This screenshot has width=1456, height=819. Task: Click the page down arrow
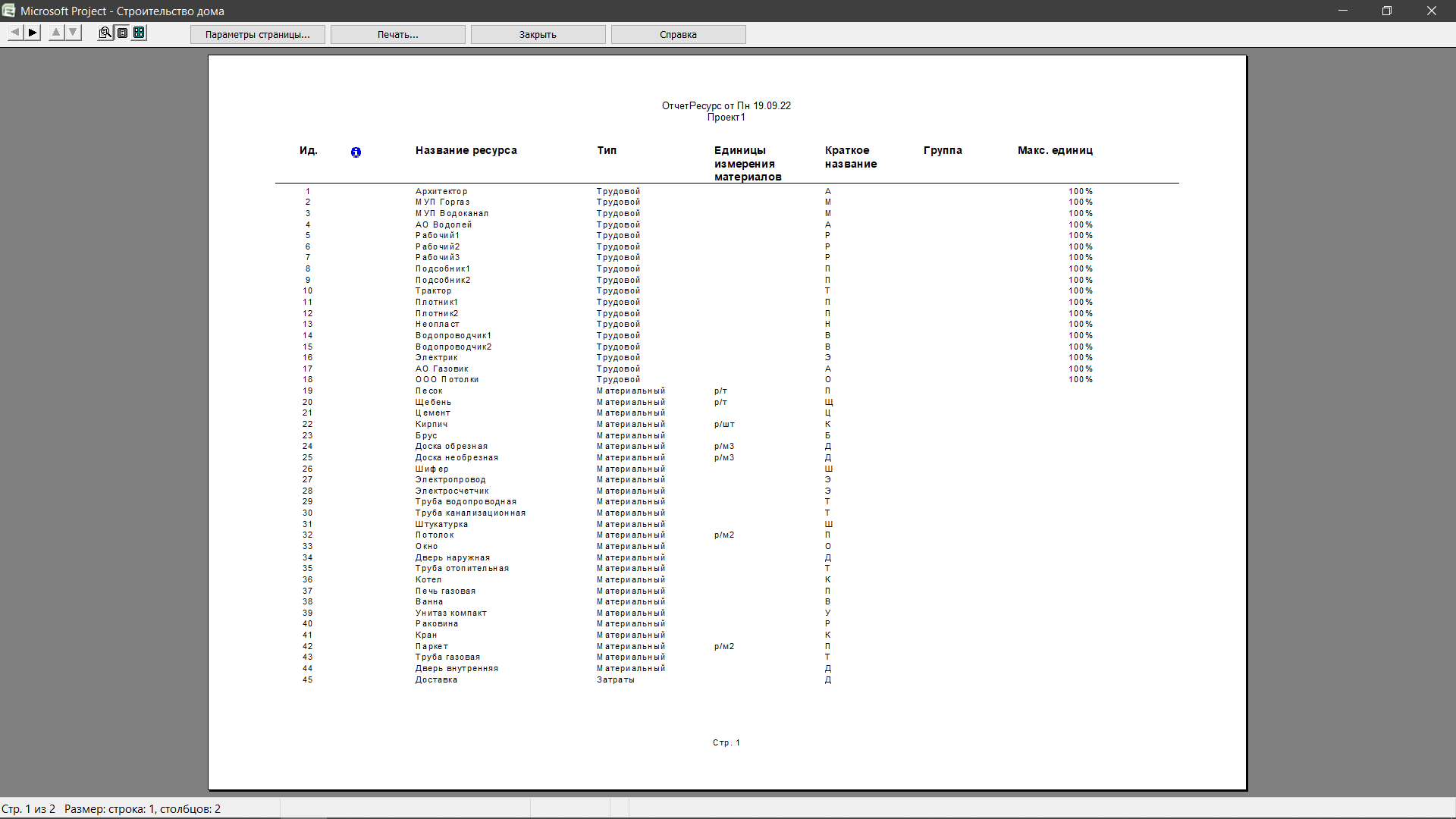pos(73,33)
